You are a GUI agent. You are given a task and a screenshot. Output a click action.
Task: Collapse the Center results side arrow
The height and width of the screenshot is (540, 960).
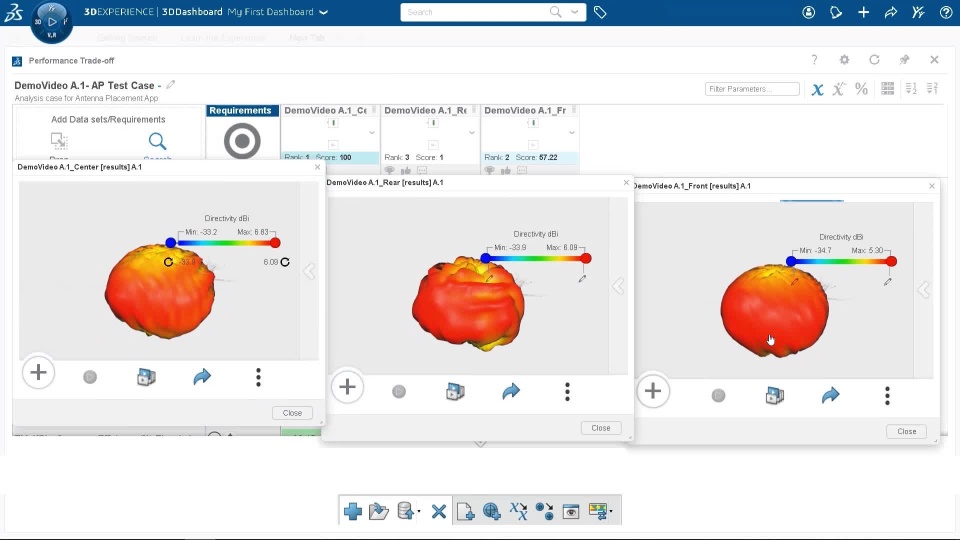tap(309, 271)
